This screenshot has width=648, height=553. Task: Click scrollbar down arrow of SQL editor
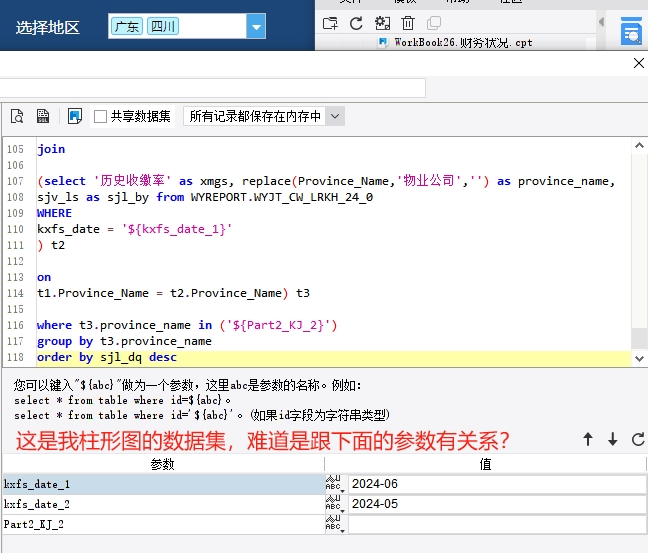coord(639,359)
